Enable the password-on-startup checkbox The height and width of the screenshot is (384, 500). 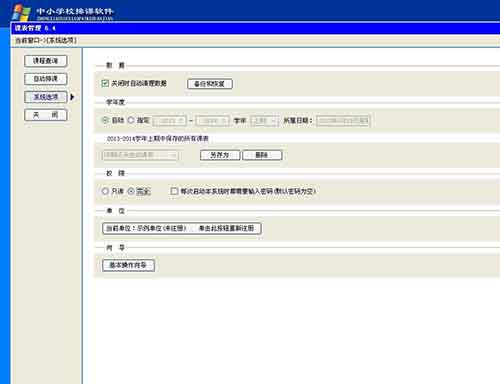pos(174,191)
